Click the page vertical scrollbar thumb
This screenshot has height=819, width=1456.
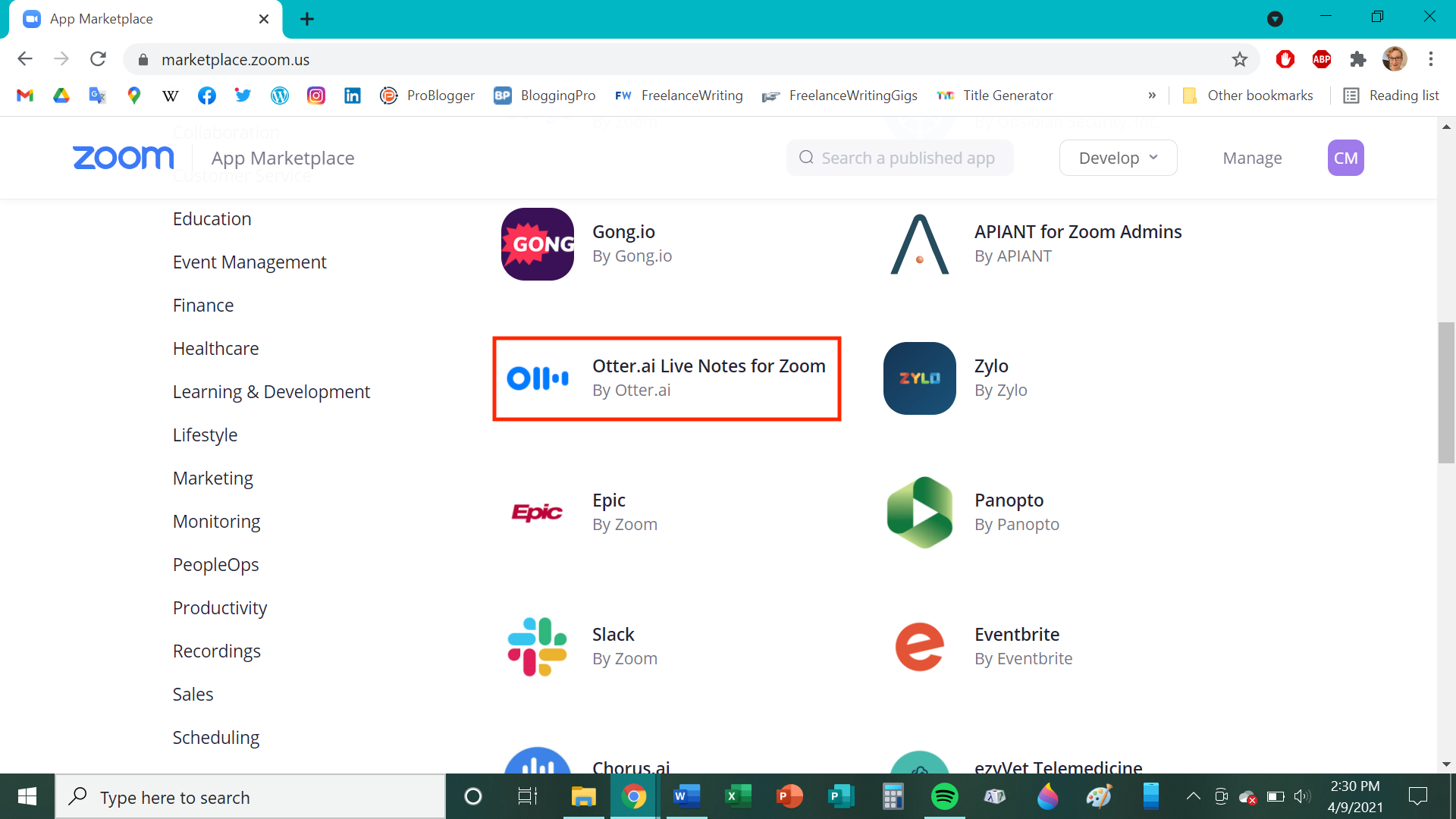click(x=1446, y=392)
